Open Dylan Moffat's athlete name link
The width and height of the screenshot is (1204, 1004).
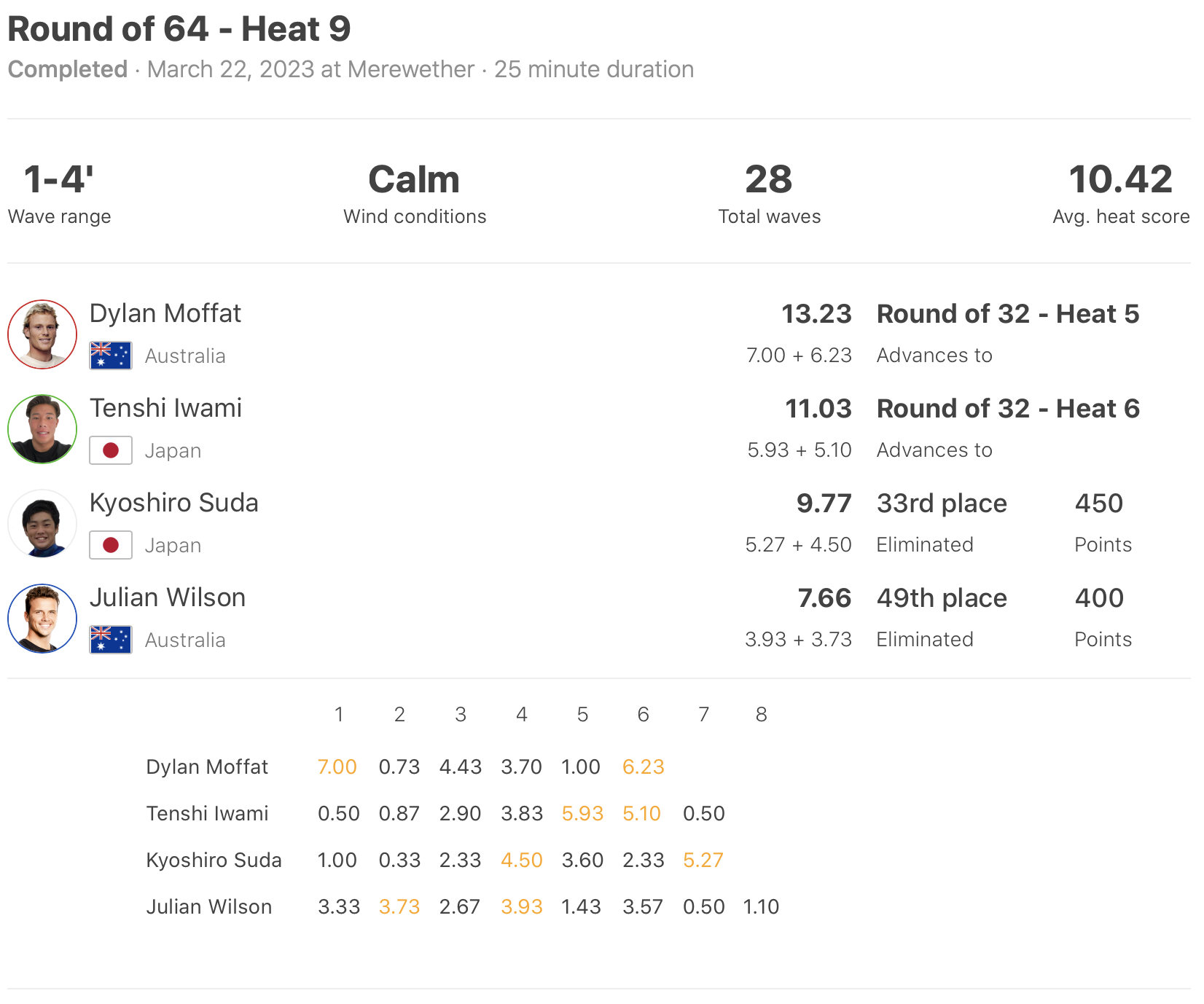[x=165, y=313]
